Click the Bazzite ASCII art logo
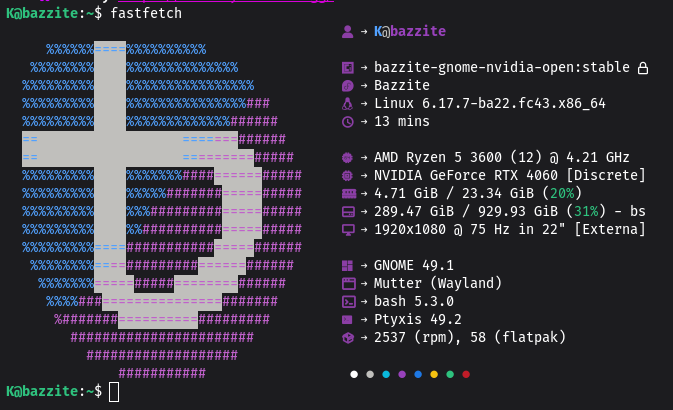 (x=162, y=210)
